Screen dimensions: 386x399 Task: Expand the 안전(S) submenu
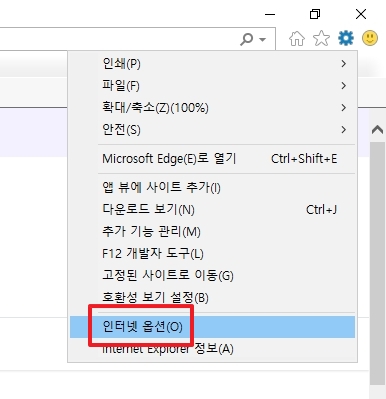213,130
